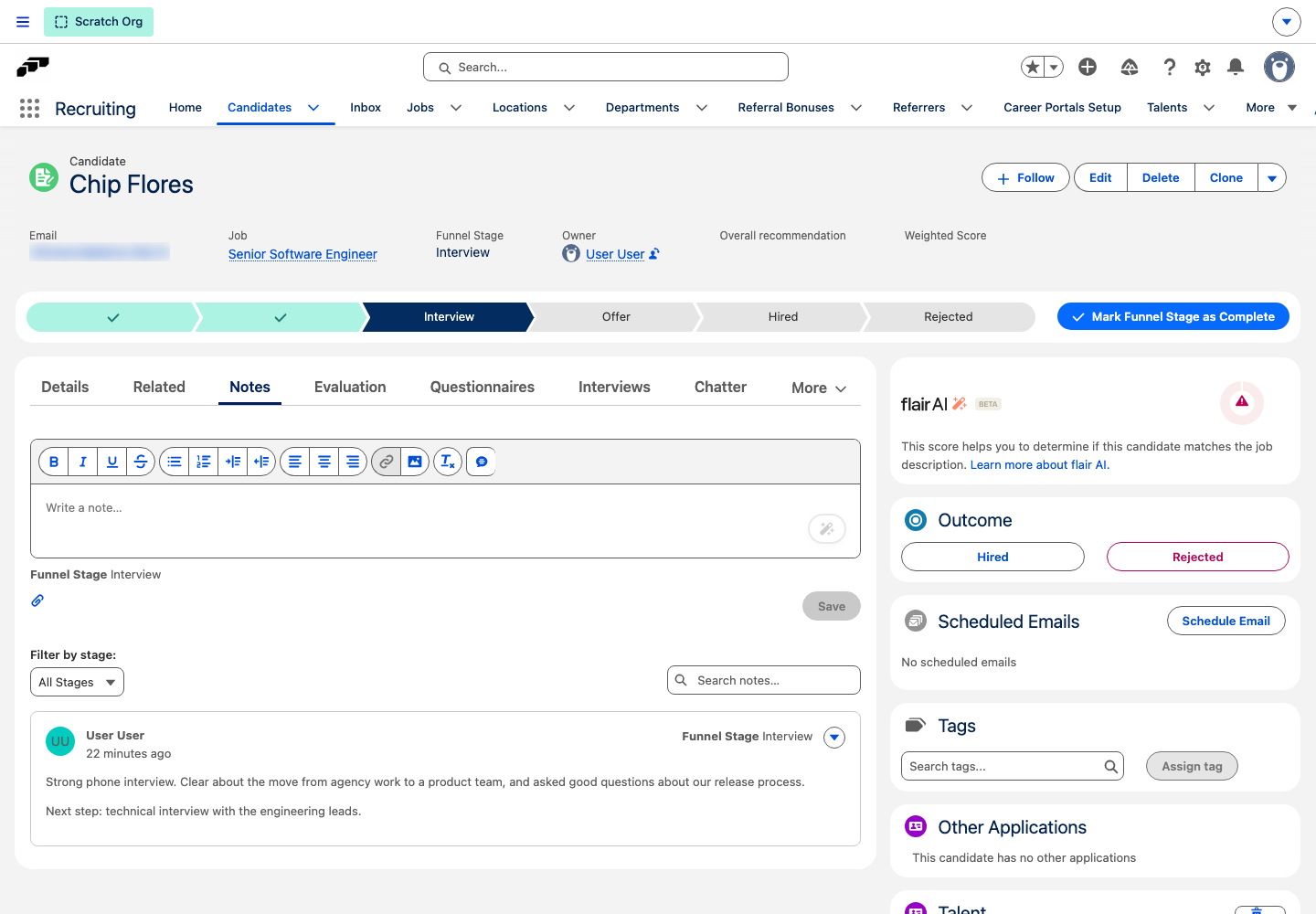The width and height of the screenshot is (1316, 914).
Task: Open the global create plus menu
Action: (1088, 67)
